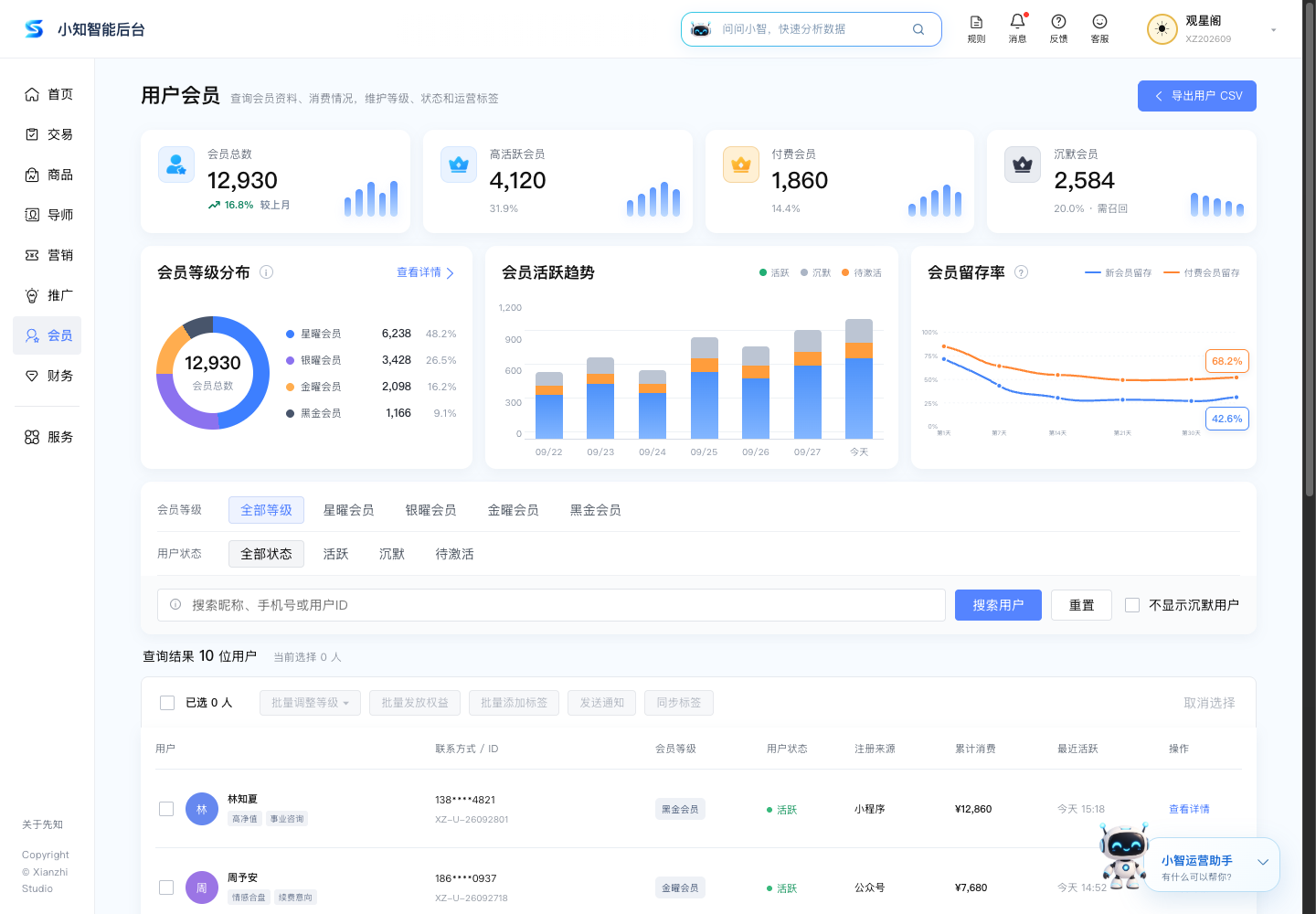Image resolution: width=1316 pixels, height=914 pixels.
Task: Click the search magnifier in 问问小智 box
Action: tap(918, 29)
